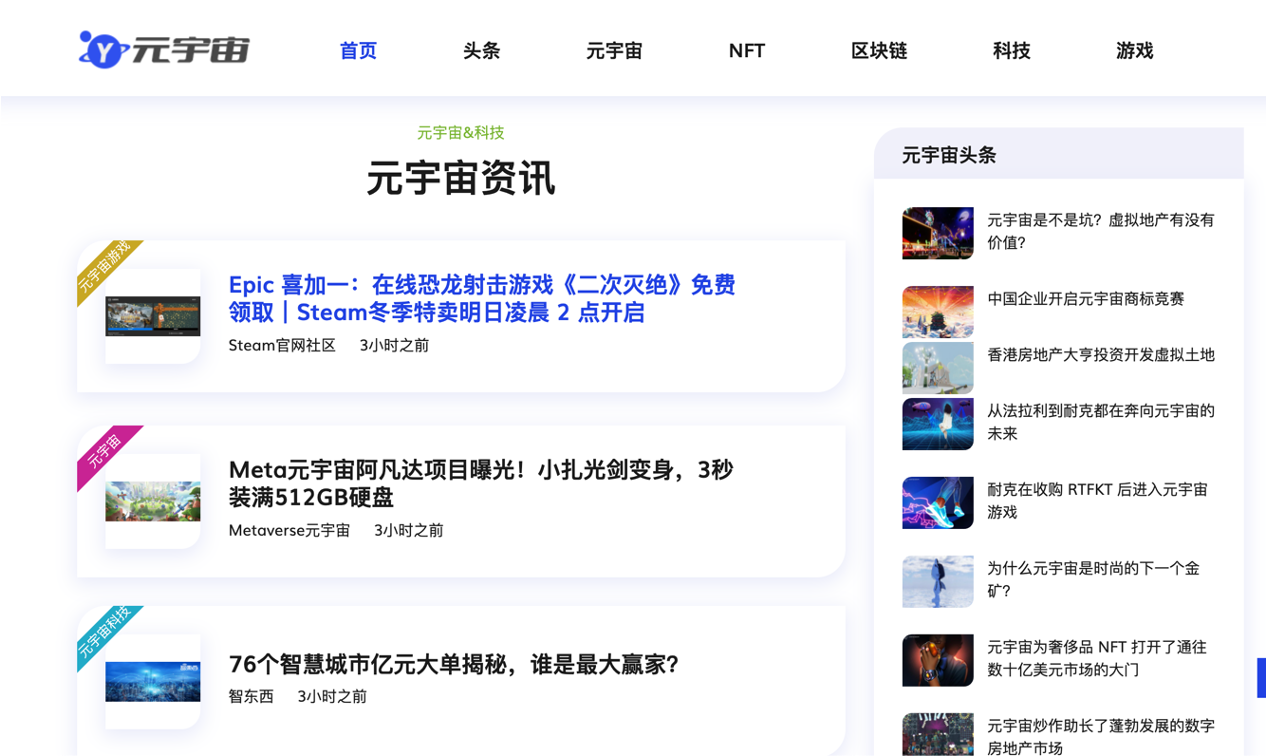Open 耐克在收购 RTFKT sidebar story
Screen dimensions: 1266x756
pos(1097,500)
